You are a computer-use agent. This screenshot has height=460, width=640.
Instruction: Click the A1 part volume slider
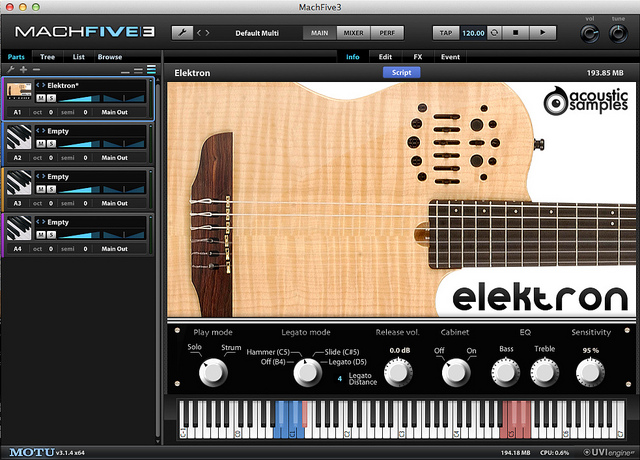coord(79,98)
